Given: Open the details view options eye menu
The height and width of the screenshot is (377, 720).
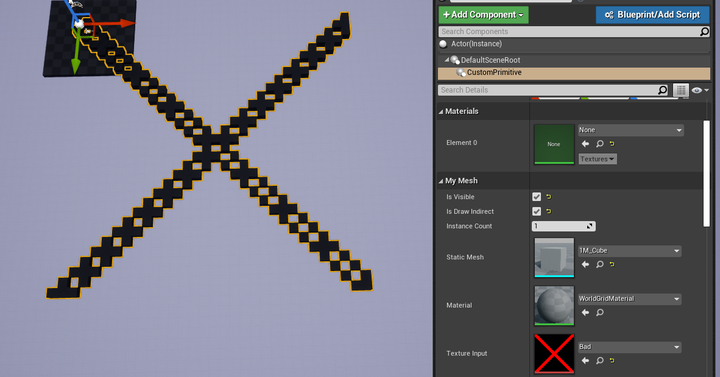Looking at the screenshot, I should coord(700,90).
